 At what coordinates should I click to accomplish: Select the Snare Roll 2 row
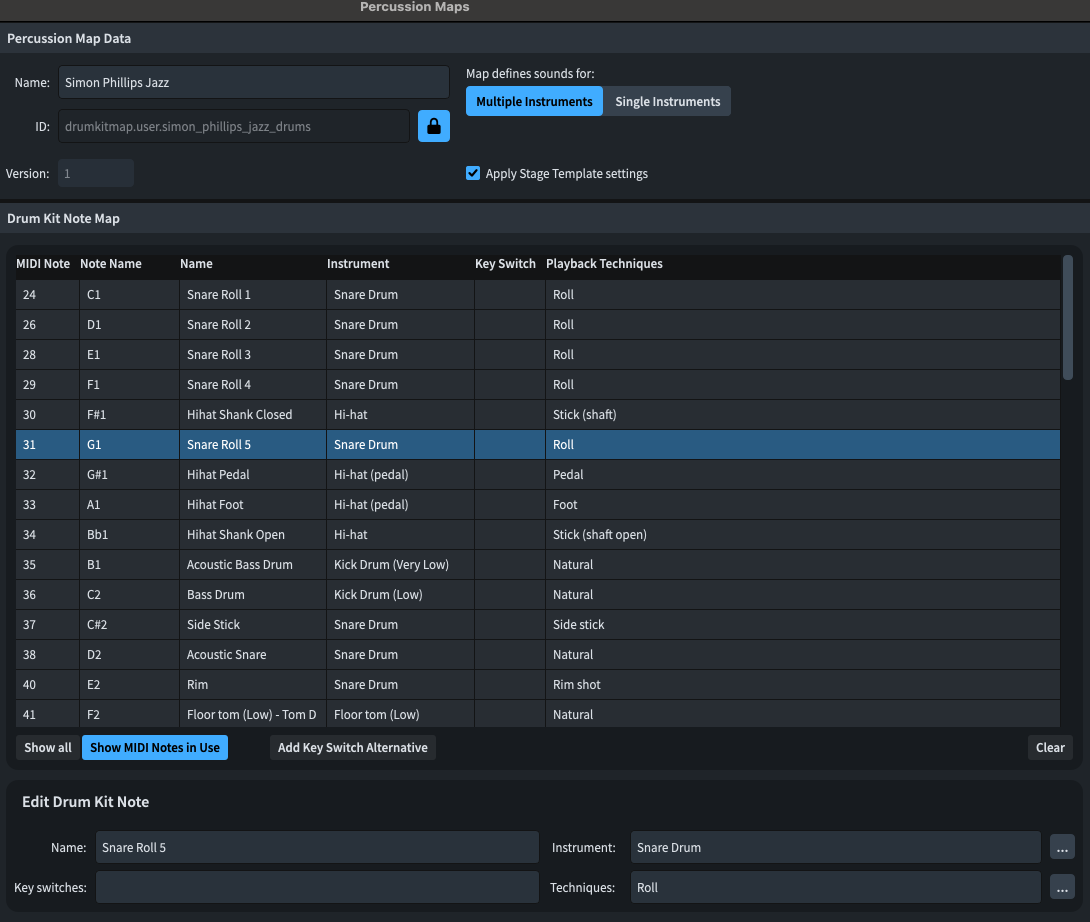pyautogui.click(x=538, y=324)
